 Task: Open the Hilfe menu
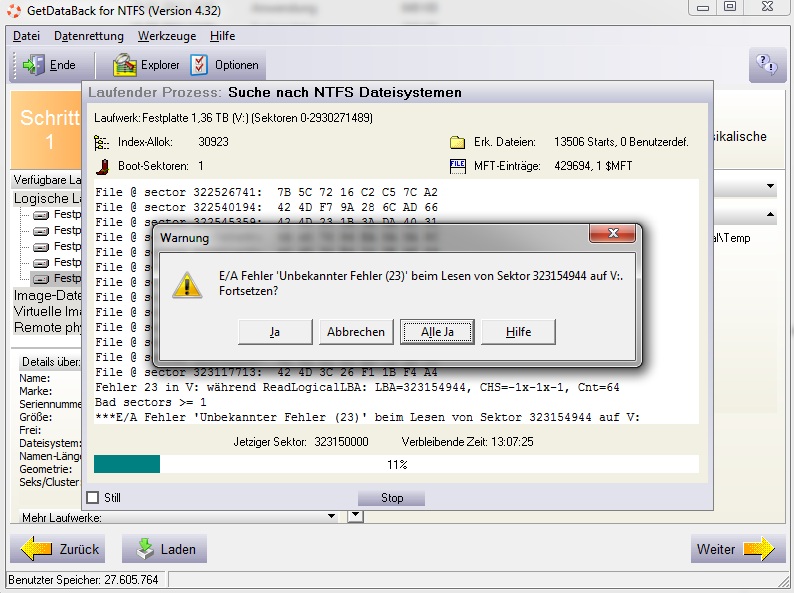(223, 36)
